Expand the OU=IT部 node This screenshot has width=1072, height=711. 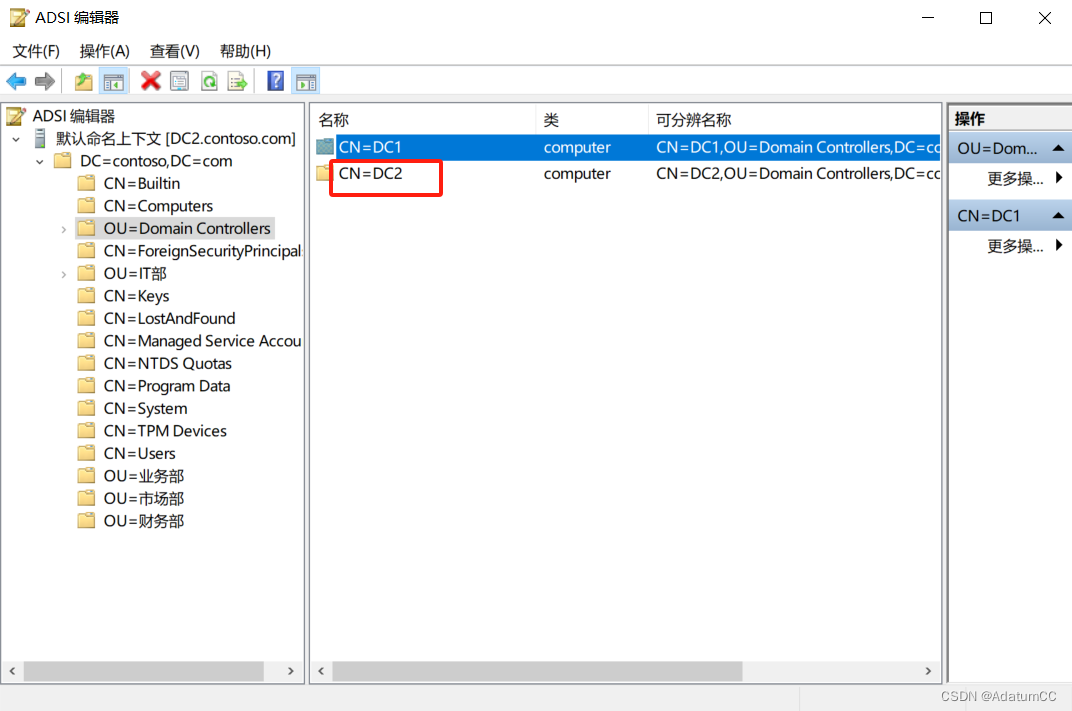pyautogui.click(x=64, y=274)
